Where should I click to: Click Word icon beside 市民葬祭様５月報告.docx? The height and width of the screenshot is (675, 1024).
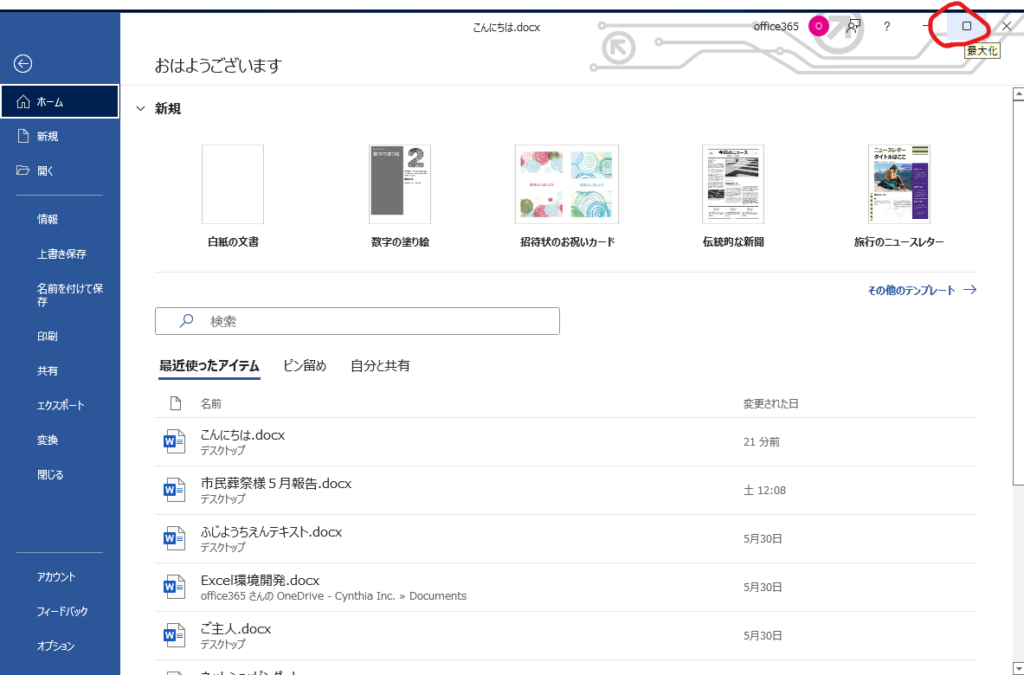(x=174, y=490)
